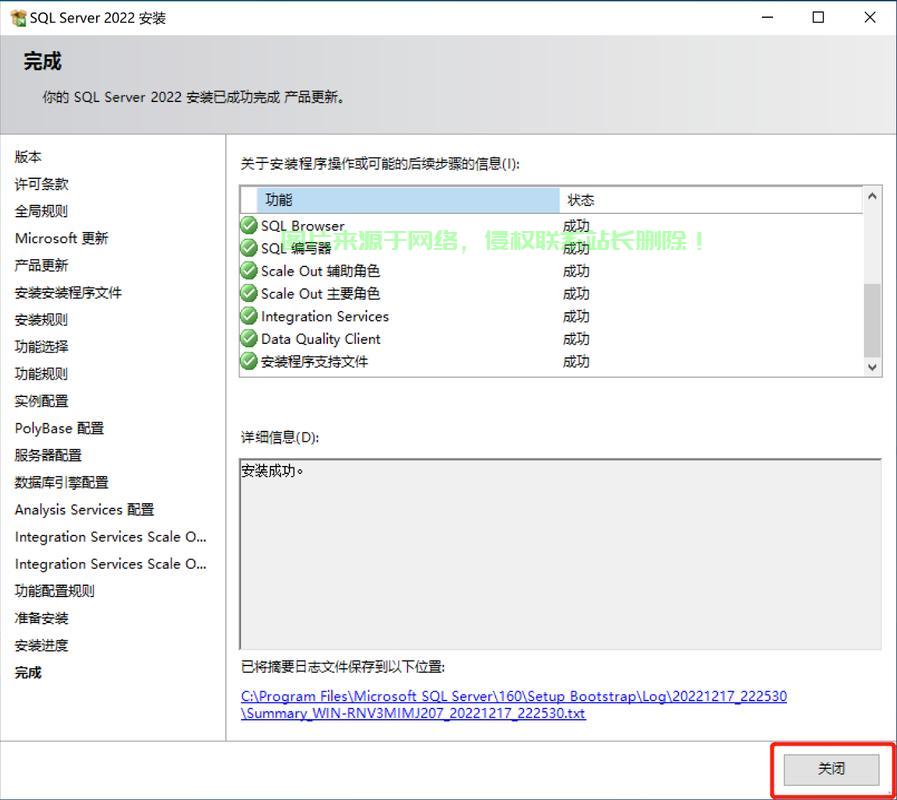This screenshot has height=800, width=897.
Task: Open the summary log file link
Action: [514, 704]
